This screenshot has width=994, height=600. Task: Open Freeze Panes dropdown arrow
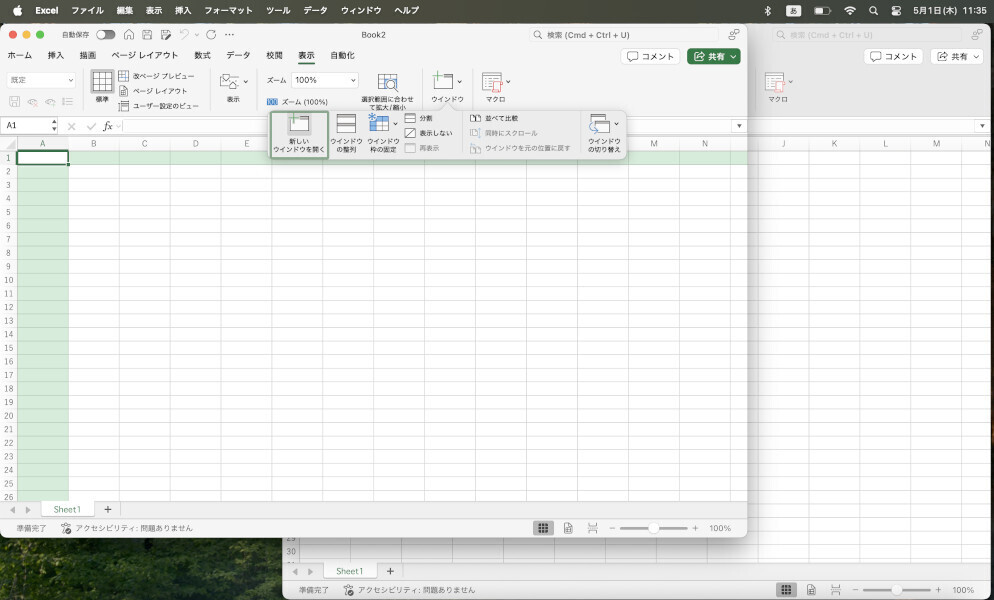click(x=396, y=124)
